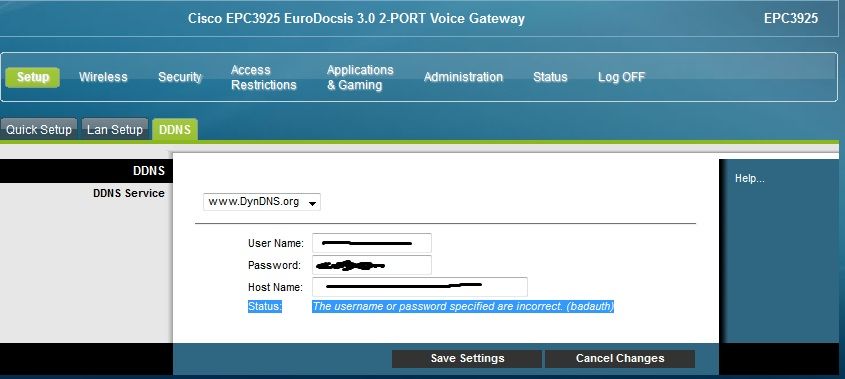
Task: View the Status tab
Action: [550, 77]
